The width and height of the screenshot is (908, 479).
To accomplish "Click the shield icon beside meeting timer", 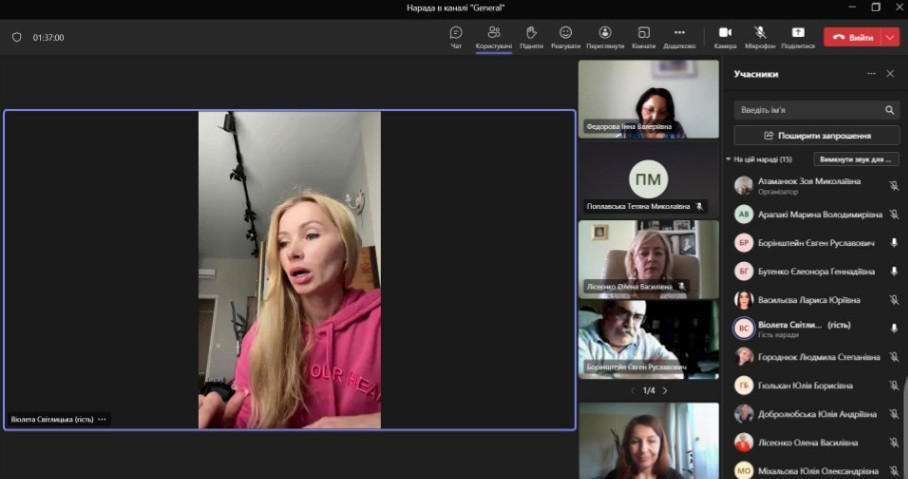I will tap(16, 37).
